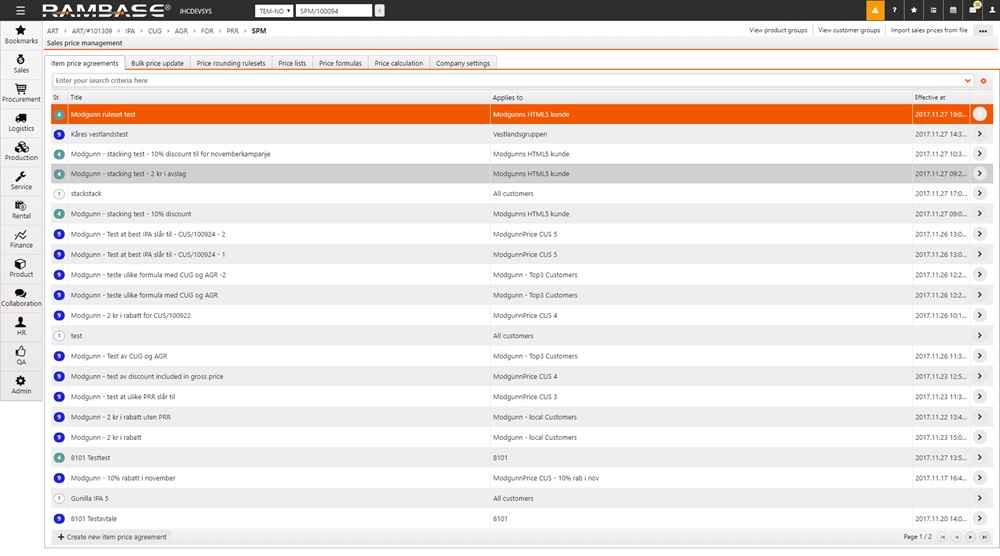1000x556 pixels.
Task: Switch to the Price lists tab
Action: 292,63
